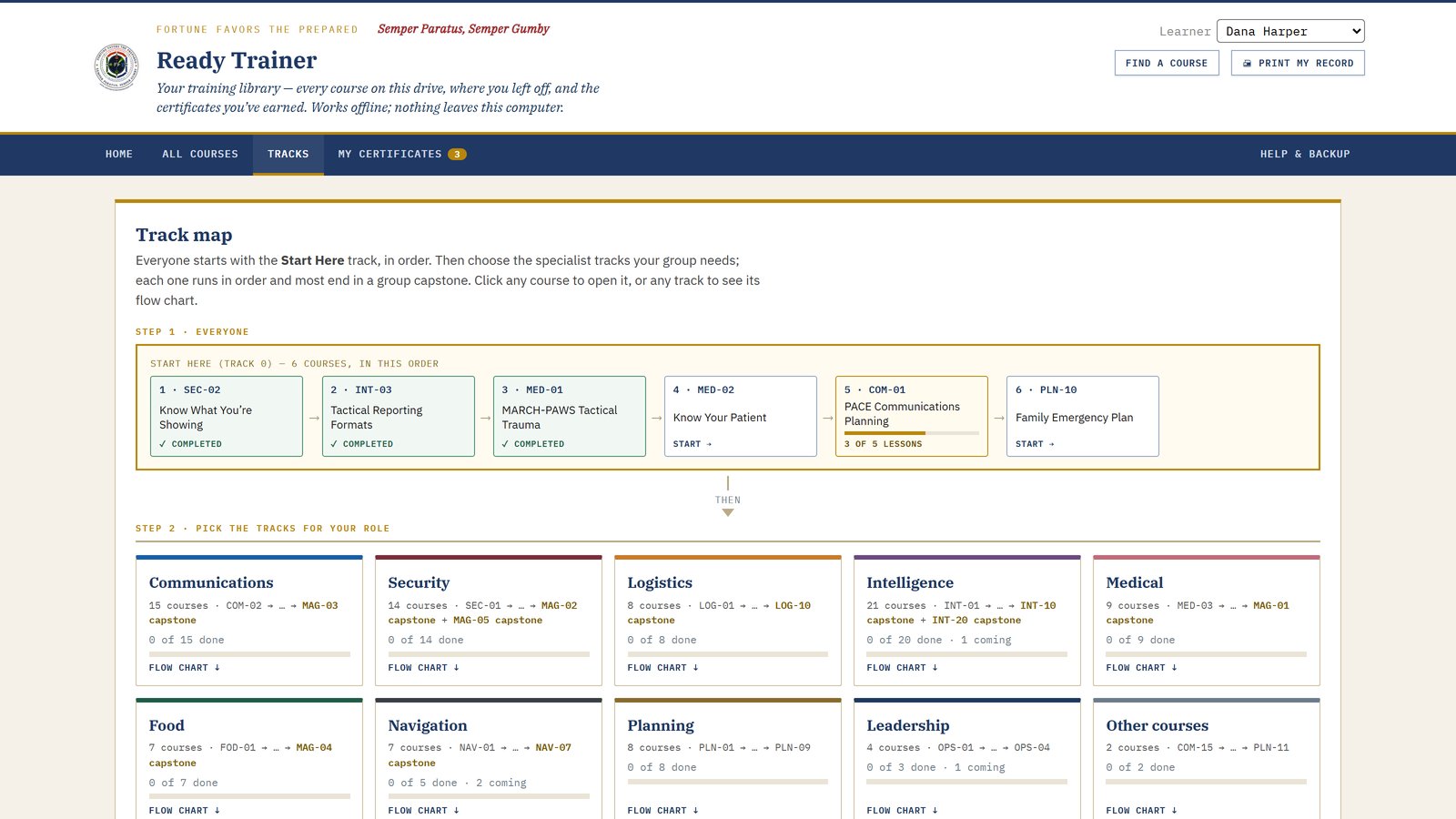
Task: Click the Ready Trainer title
Action: click(237, 60)
